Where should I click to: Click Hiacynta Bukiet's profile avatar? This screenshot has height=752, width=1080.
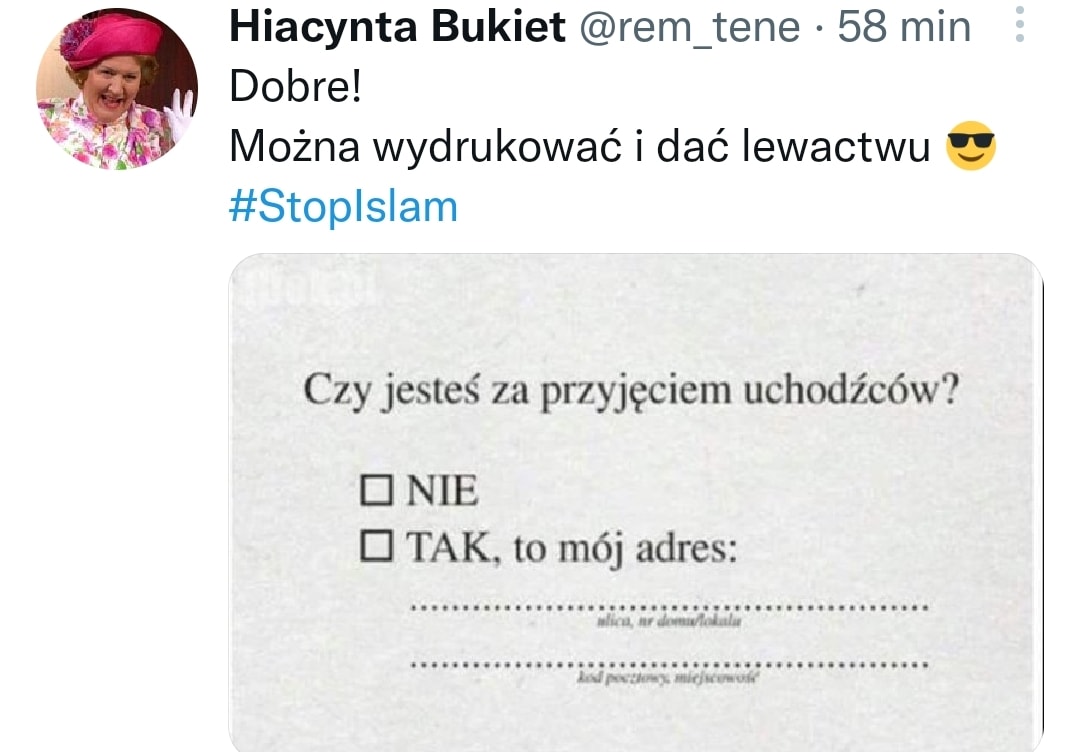point(117,88)
